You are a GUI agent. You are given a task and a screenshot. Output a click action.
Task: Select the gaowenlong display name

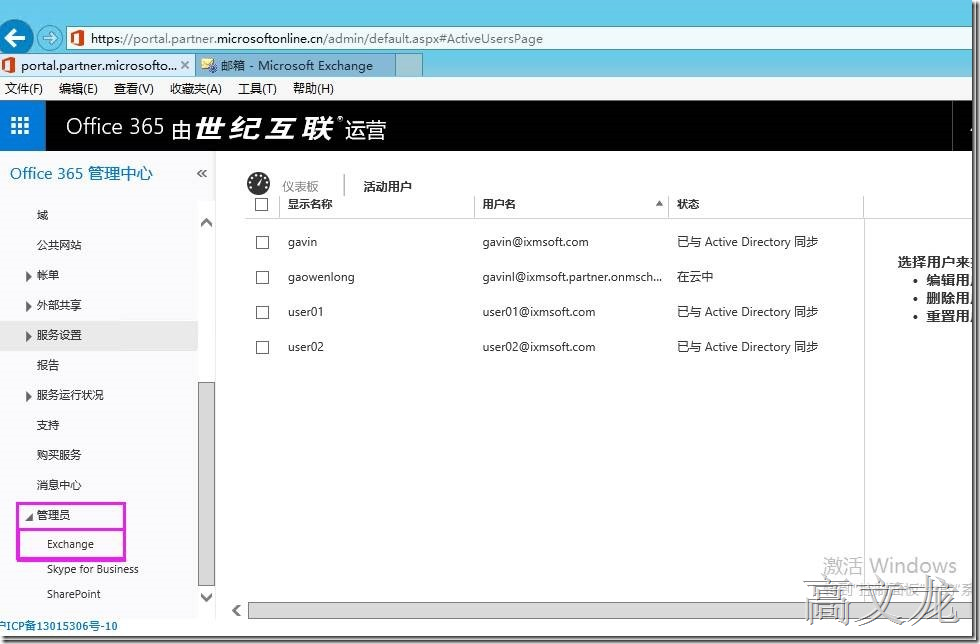pos(321,277)
